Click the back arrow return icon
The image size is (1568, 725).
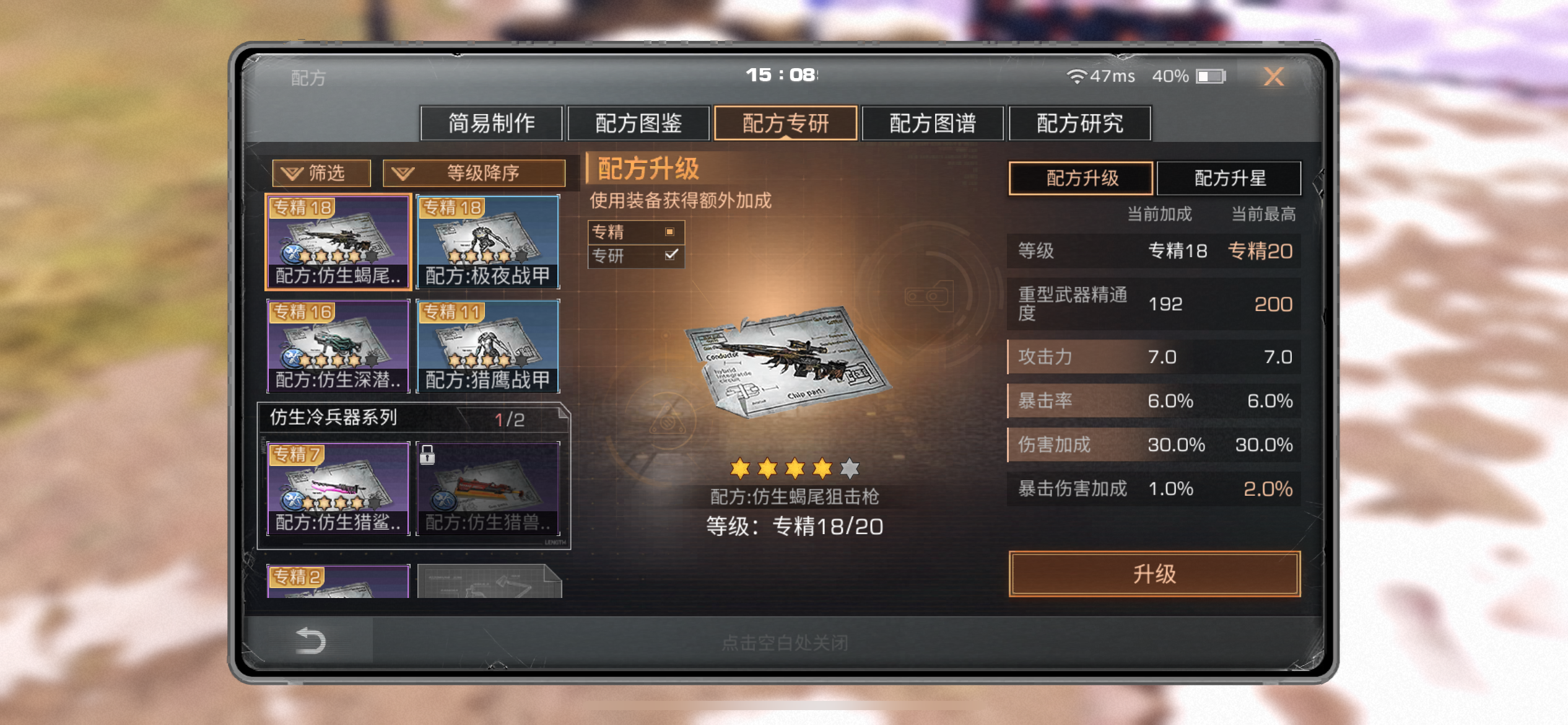310,641
